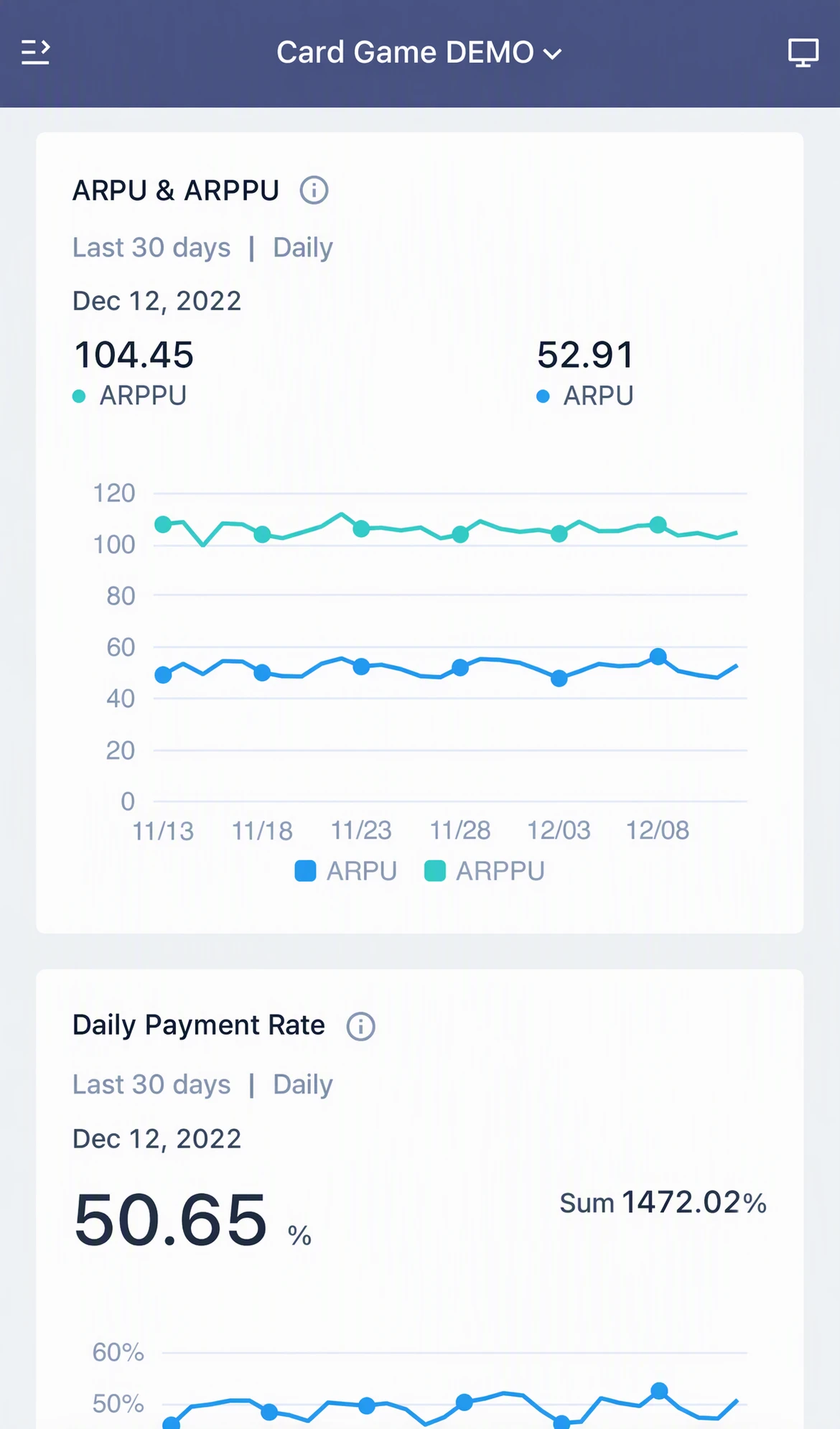This screenshot has height=1429, width=840.
Task: Click the ARPU & ARPPU card title
Action: tap(176, 190)
